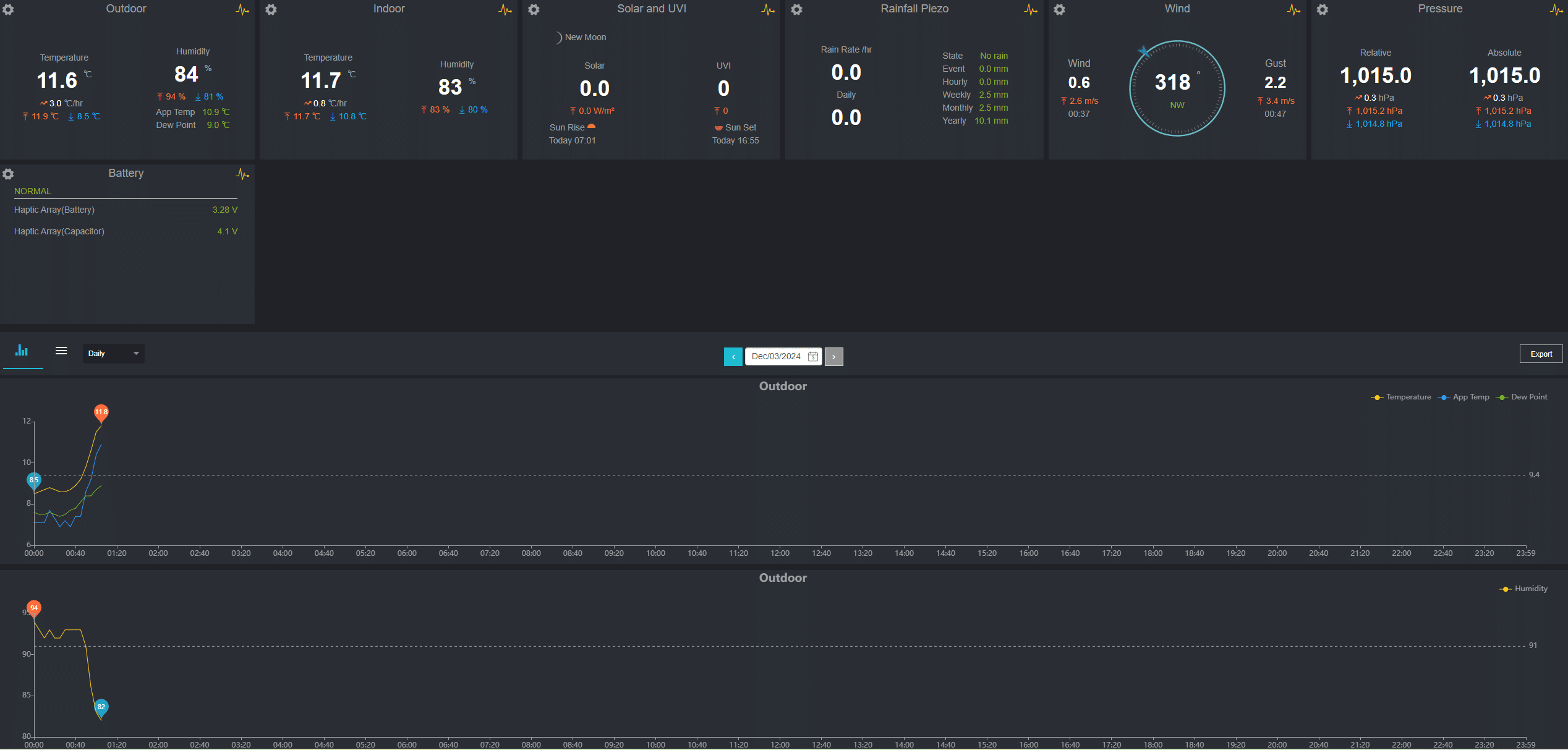Toggle Dew Point series in legend

pos(1522,397)
